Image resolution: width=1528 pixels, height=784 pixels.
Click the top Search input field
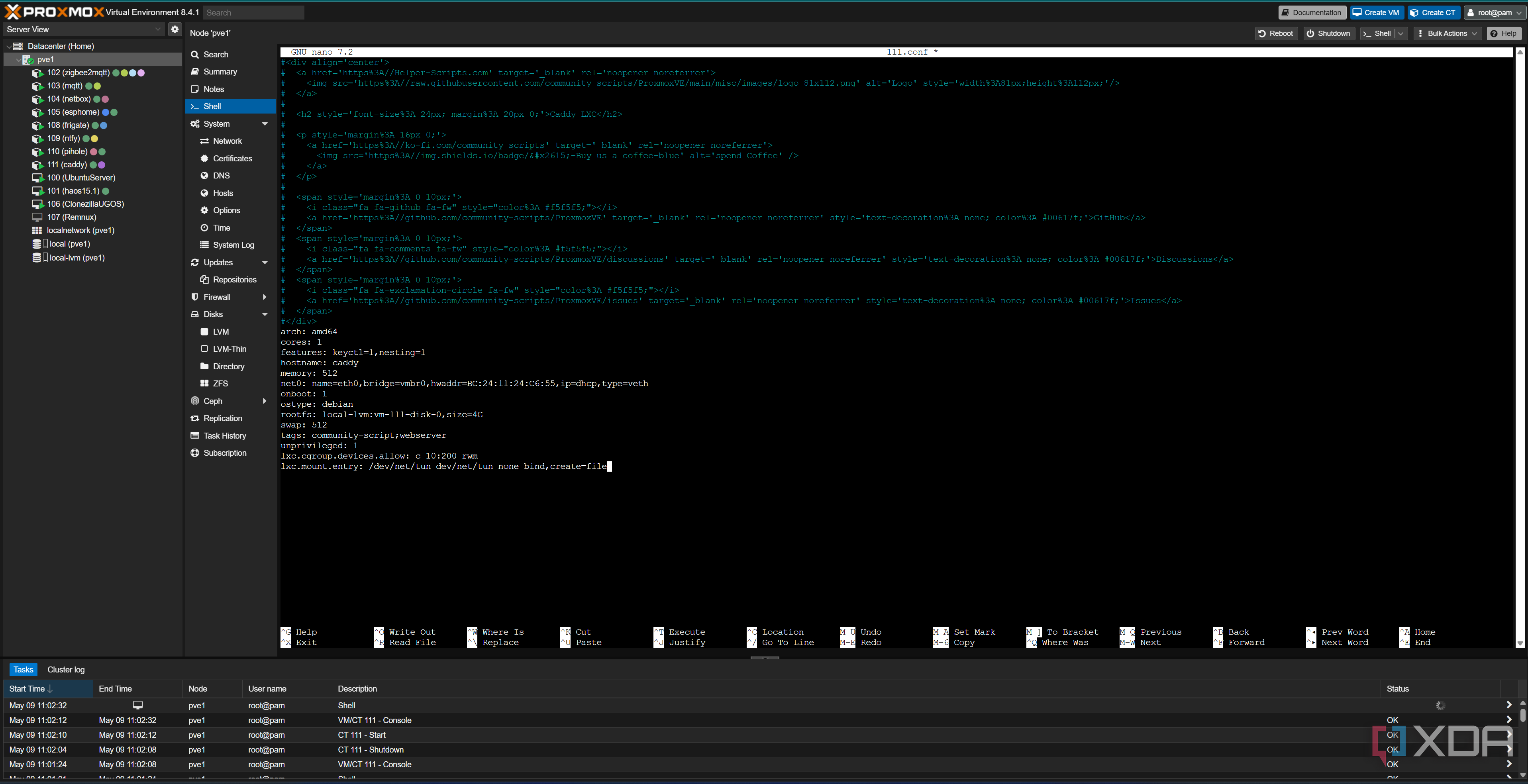(x=253, y=12)
